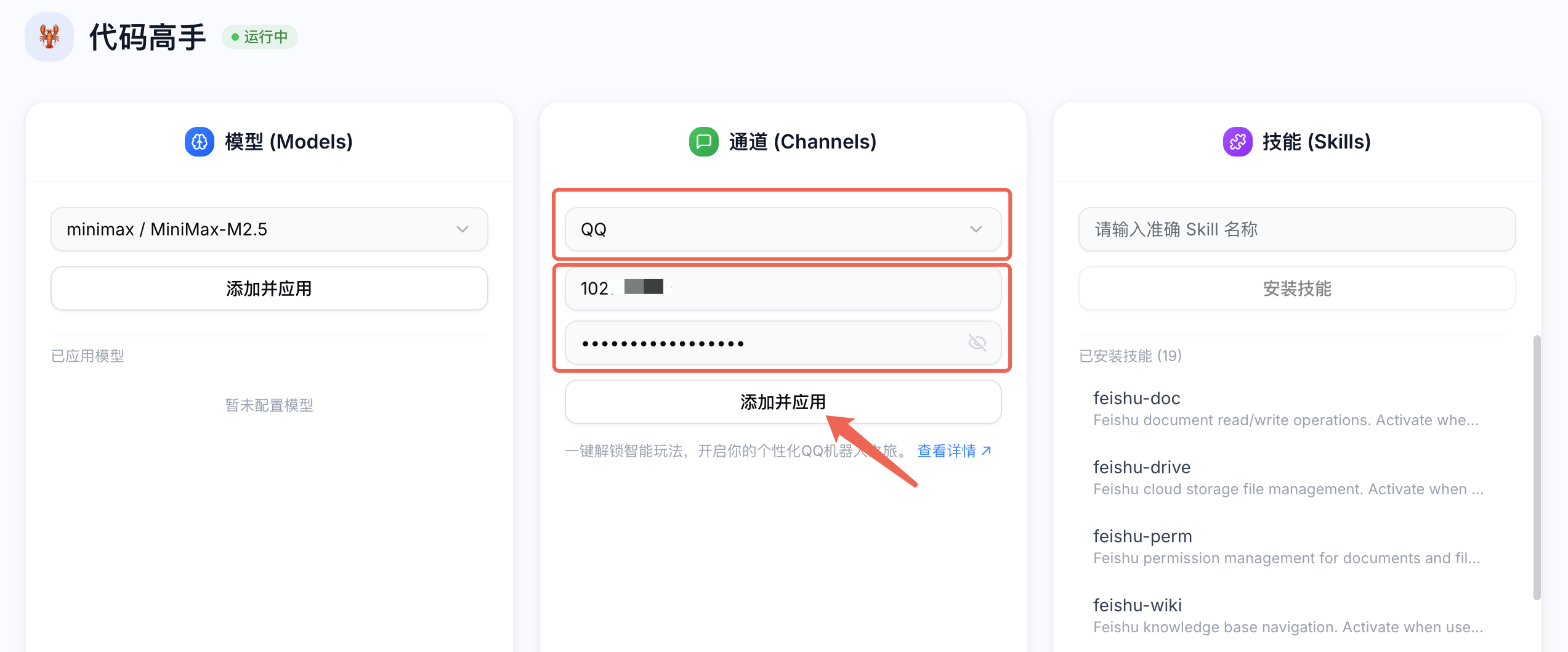Click the lobster avatar icon
This screenshot has width=1568, height=652.
tap(49, 37)
